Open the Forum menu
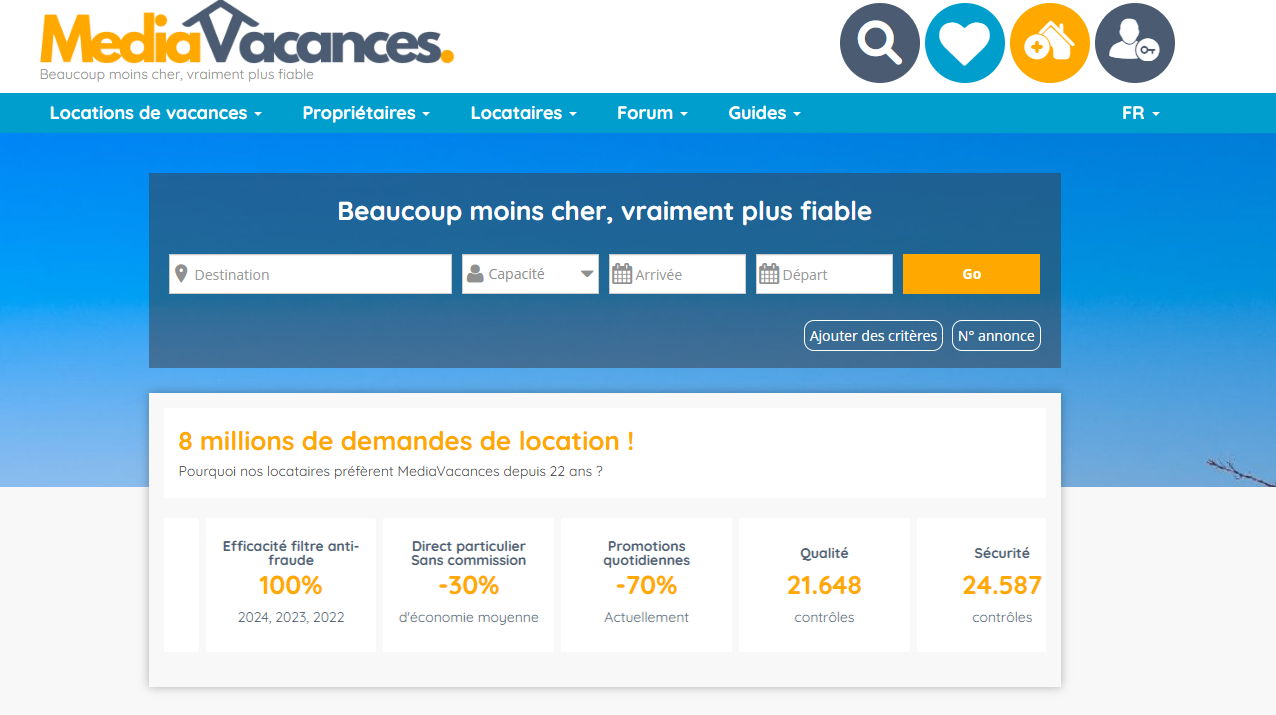This screenshot has width=1276, height=715. click(x=651, y=113)
